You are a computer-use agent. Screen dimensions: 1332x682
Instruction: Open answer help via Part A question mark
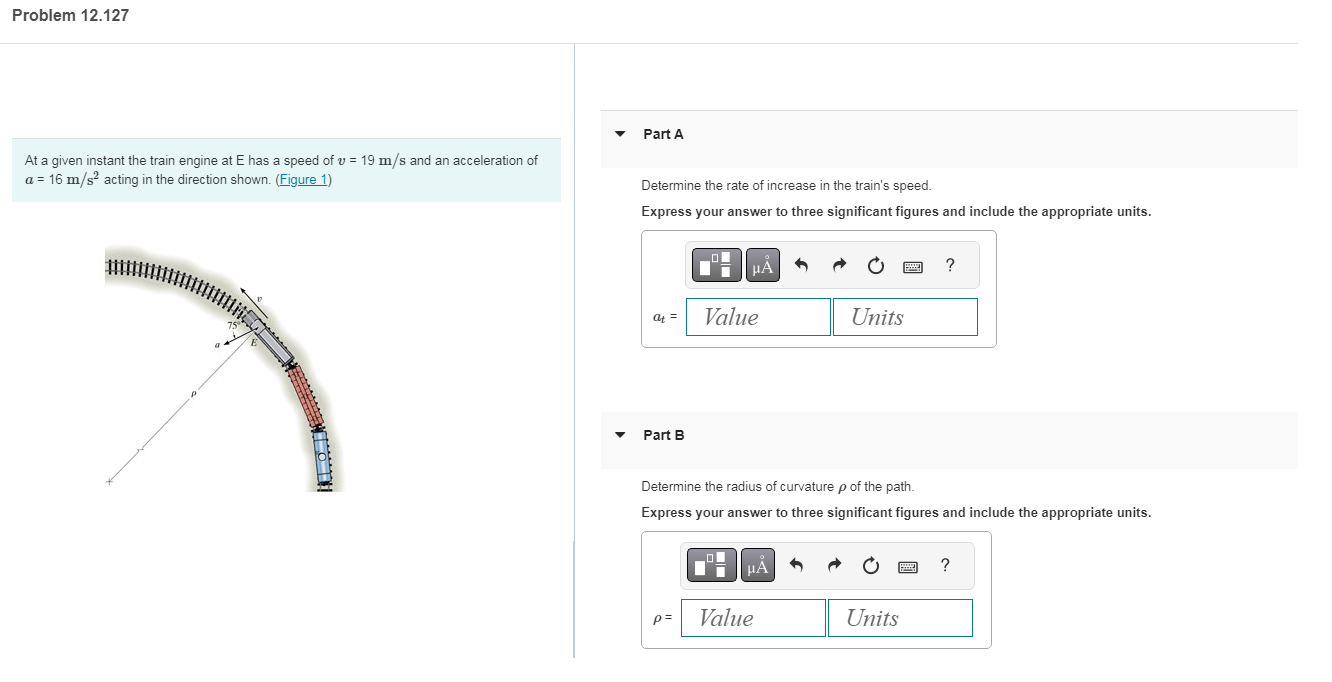(x=949, y=265)
